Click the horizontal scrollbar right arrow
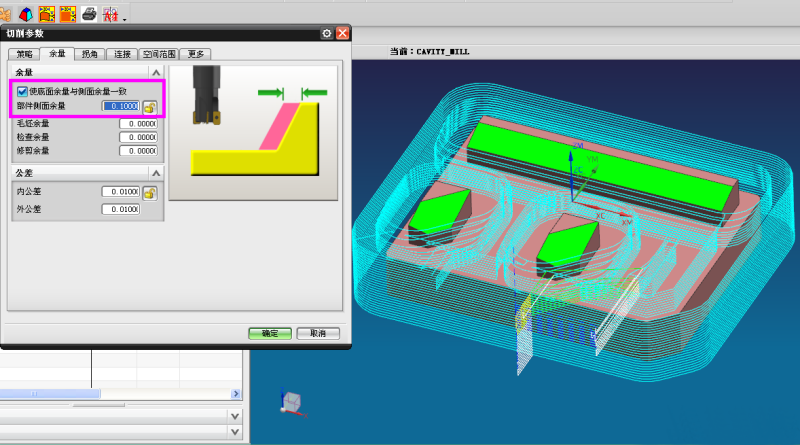The image size is (800, 445). [237, 394]
